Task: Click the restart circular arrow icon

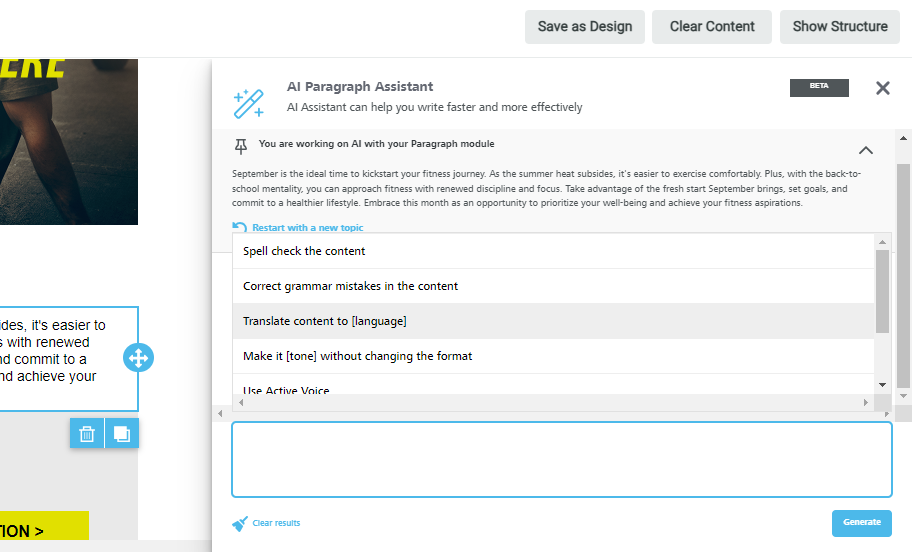Action: click(239, 228)
